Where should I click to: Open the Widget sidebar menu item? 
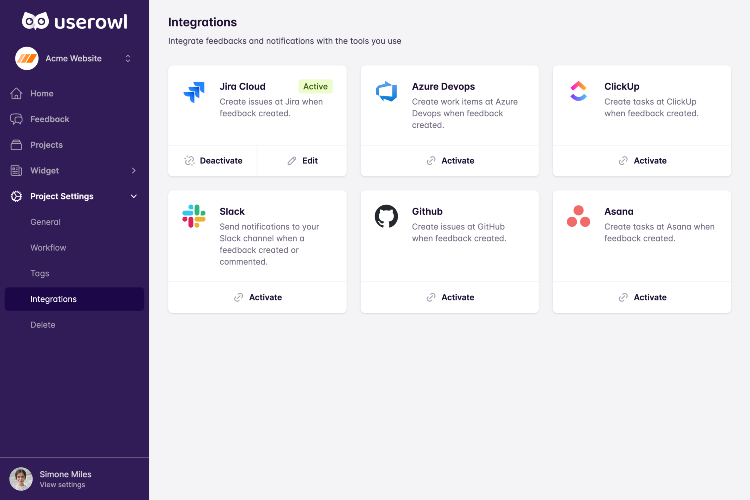click(x=74, y=170)
